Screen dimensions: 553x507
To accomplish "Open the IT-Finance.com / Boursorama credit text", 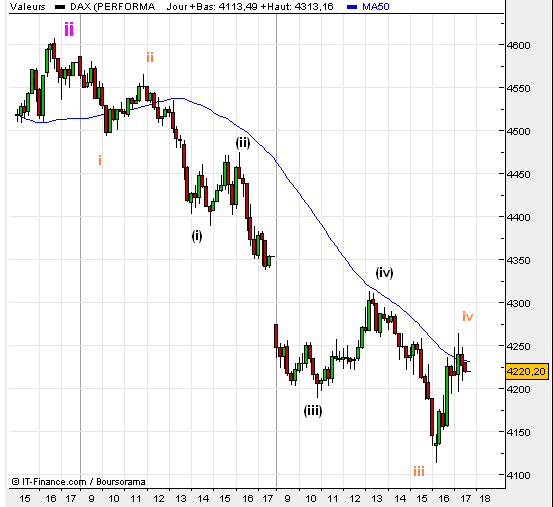I will [x=78, y=481].
